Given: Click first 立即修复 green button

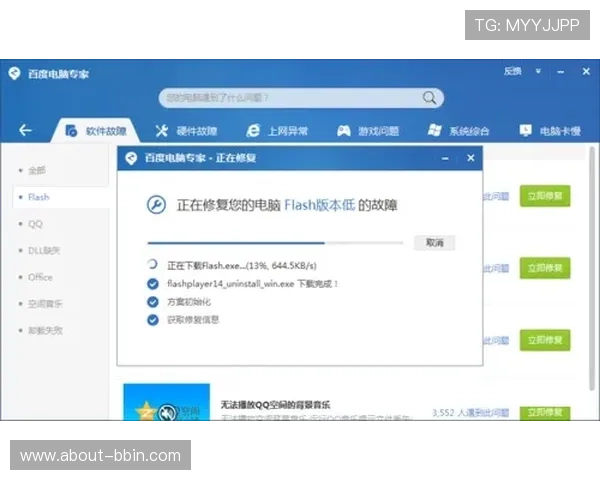Looking at the screenshot, I should point(545,196).
